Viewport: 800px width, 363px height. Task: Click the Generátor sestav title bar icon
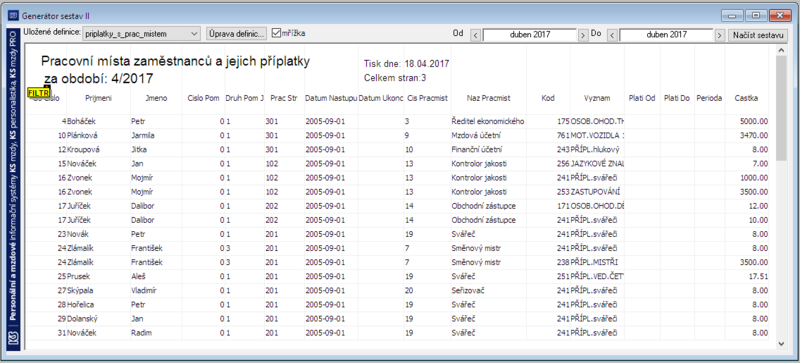[13, 16]
